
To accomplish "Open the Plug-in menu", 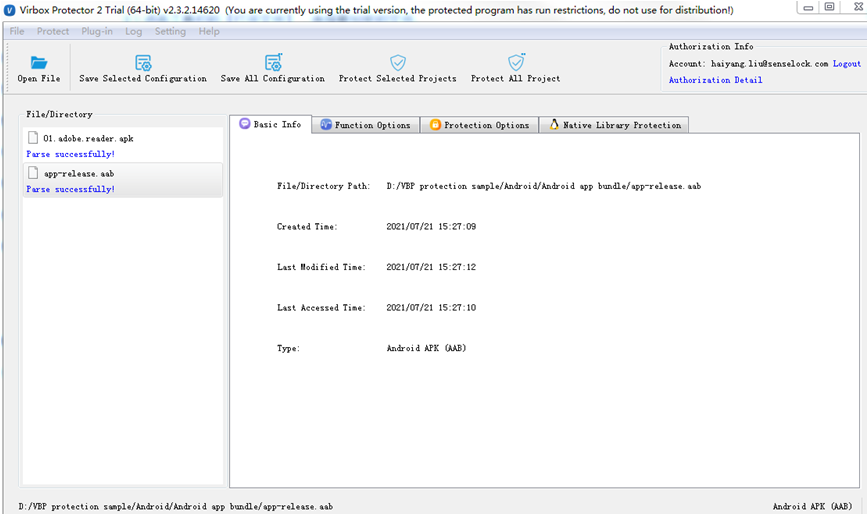I will [x=97, y=32].
